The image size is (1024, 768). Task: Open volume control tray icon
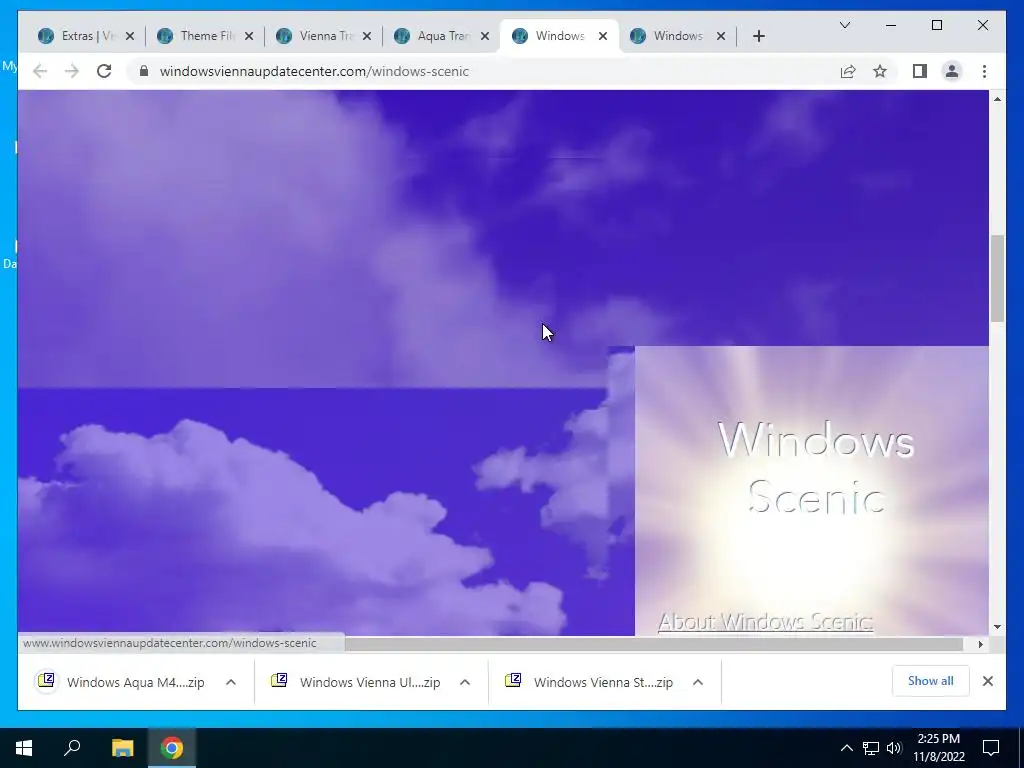click(894, 748)
